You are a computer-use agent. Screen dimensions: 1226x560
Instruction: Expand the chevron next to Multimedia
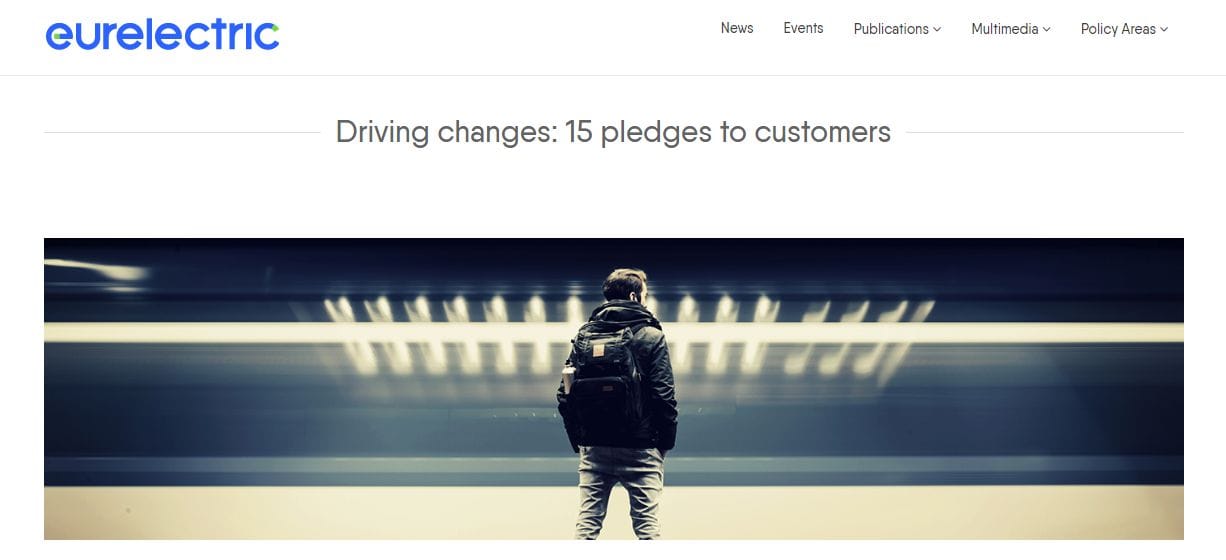pos(1047,30)
